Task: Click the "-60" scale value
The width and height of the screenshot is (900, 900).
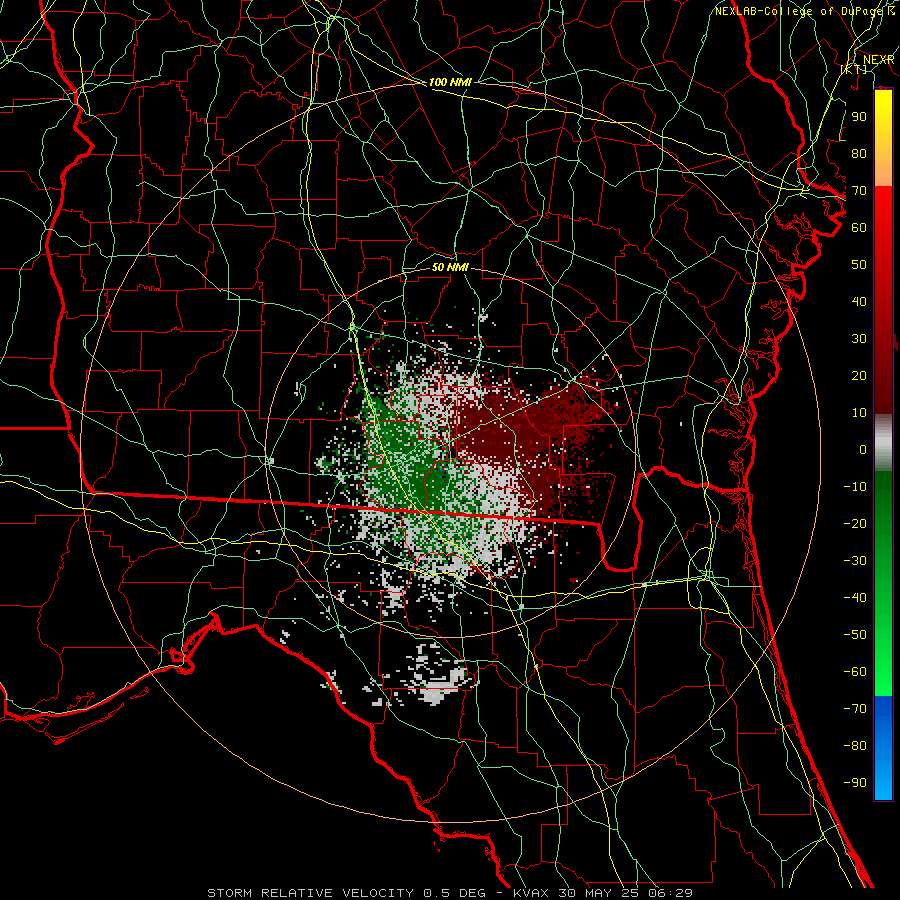Action: click(855, 672)
